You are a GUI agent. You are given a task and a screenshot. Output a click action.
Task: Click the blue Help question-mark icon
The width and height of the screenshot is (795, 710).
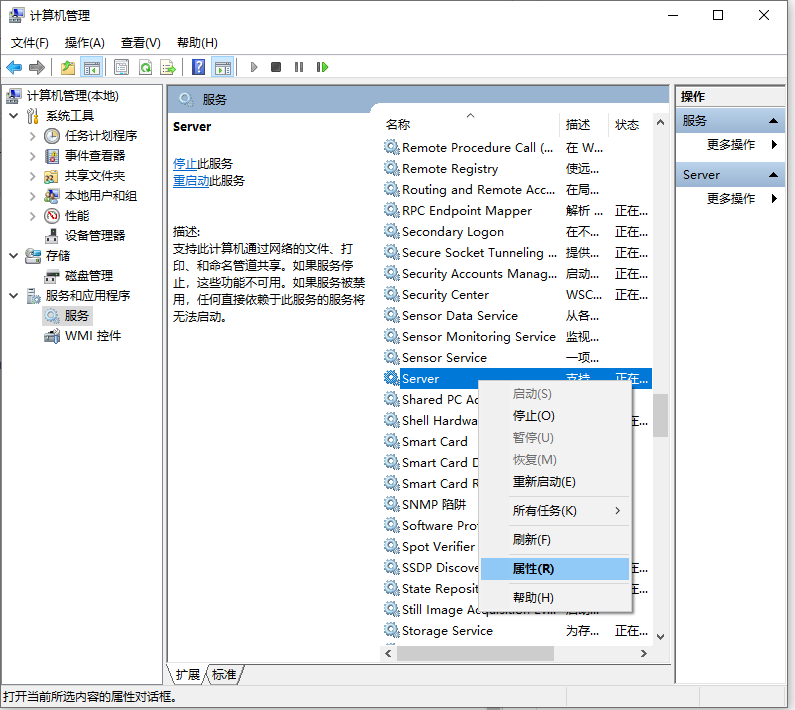(x=199, y=67)
